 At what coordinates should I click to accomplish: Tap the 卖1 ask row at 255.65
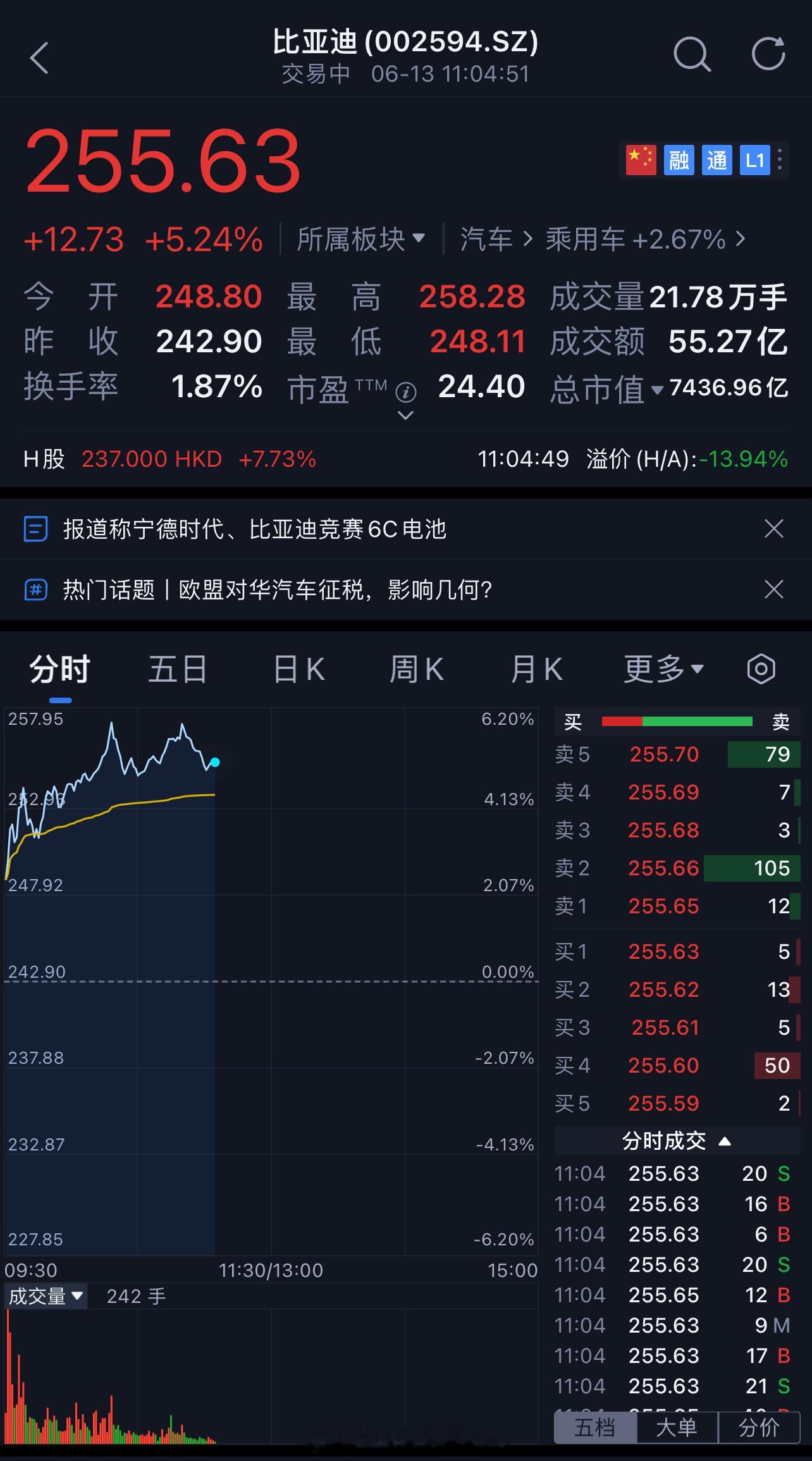pyautogui.click(x=677, y=906)
